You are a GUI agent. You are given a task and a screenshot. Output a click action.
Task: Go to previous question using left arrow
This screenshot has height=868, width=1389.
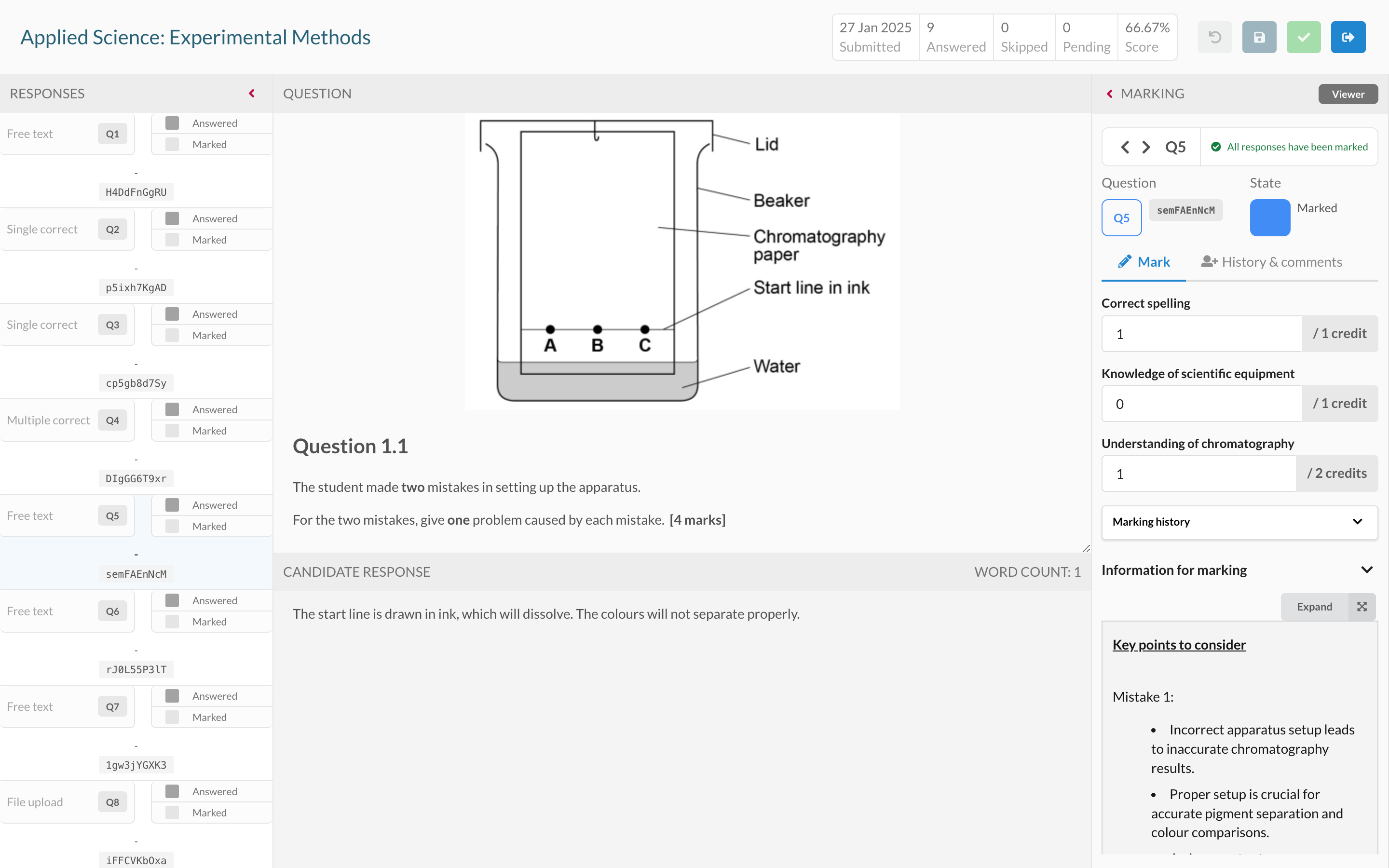coord(1125,148)
